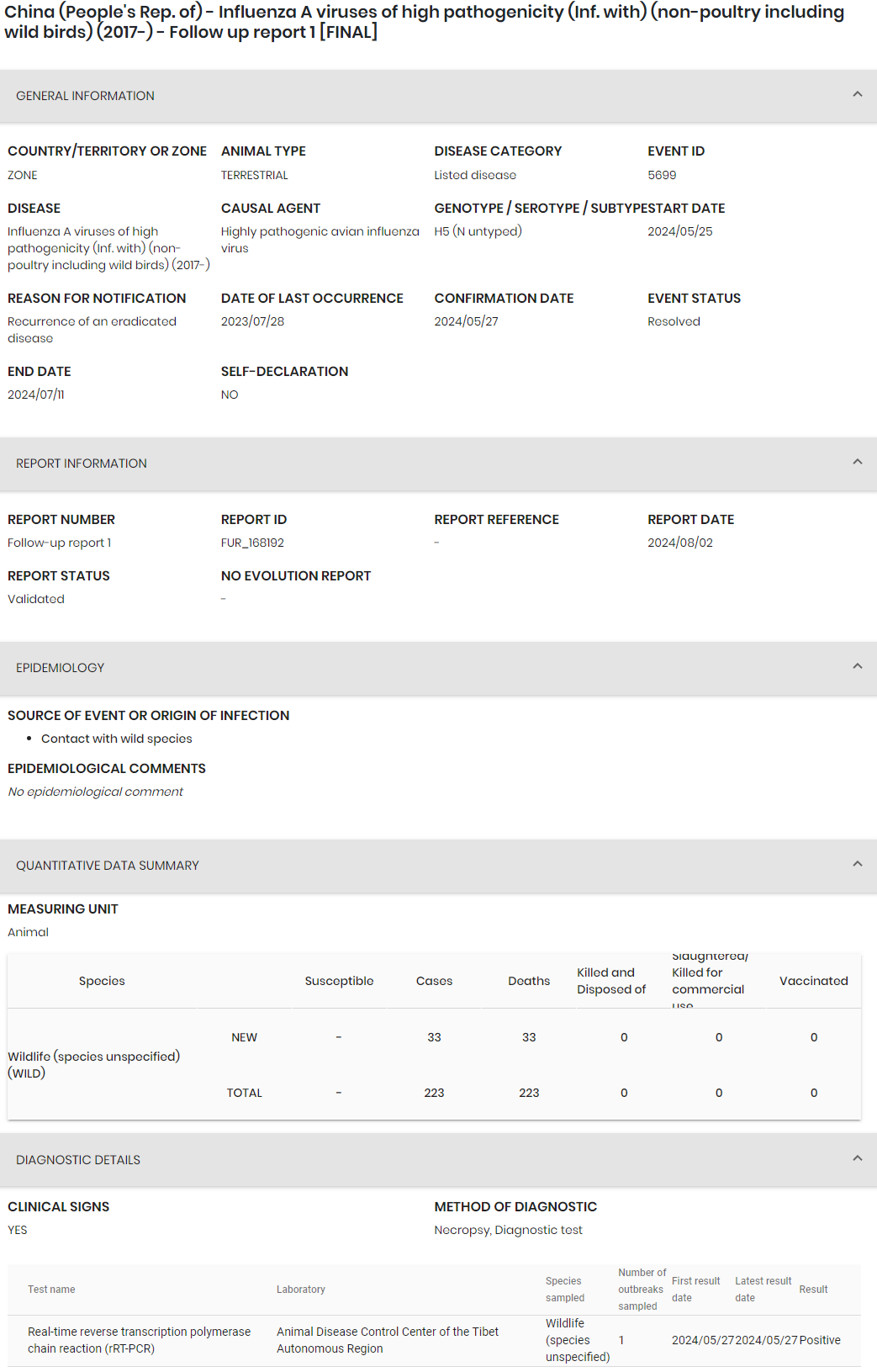Viewport: 877px width, 1372px height.
Task: Click the GENERAL INFORMATION header label
Action: point(85,96)
